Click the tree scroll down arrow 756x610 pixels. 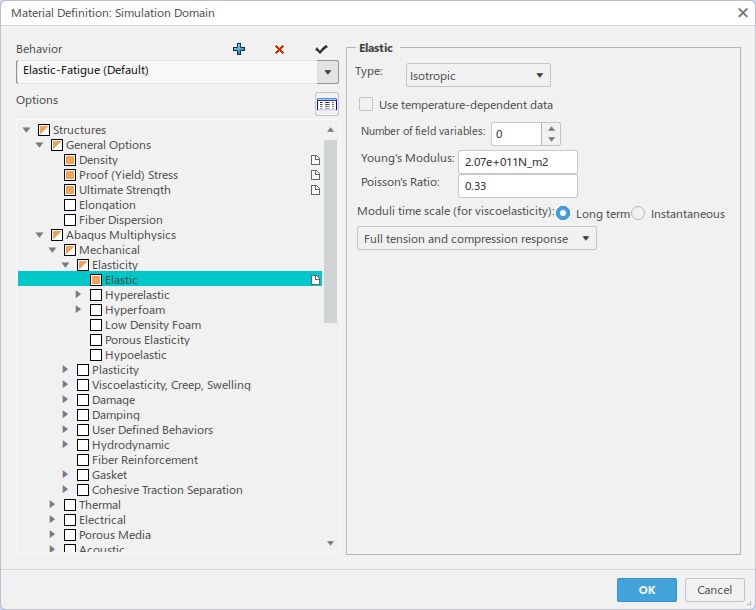pos(330,543)
